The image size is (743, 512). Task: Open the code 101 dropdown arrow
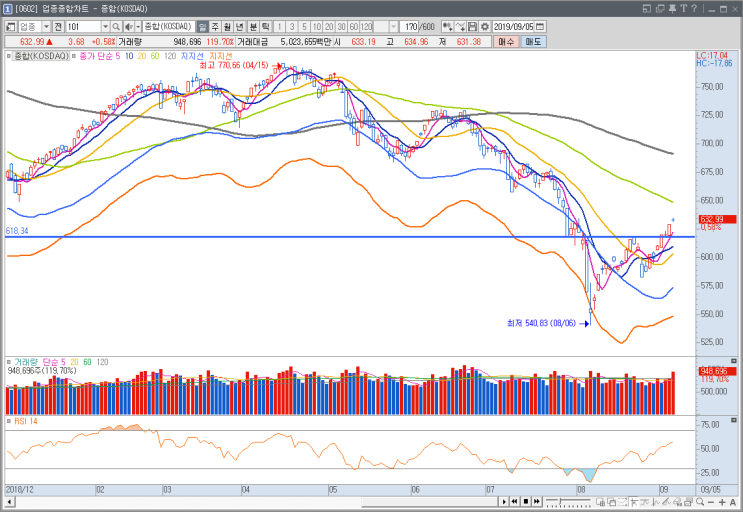tap(105, 27)
